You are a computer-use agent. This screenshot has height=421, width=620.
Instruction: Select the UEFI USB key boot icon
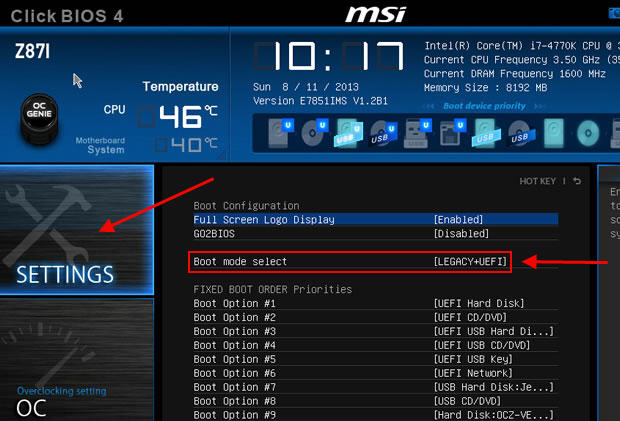(x=417, y=133)
